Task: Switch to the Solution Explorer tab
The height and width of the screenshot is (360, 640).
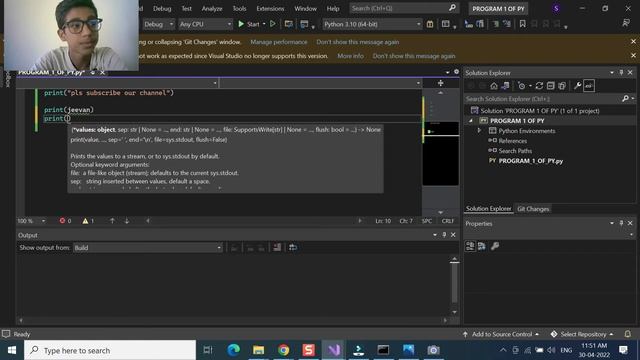Action: pyautogui.click(x=489, y=209)
